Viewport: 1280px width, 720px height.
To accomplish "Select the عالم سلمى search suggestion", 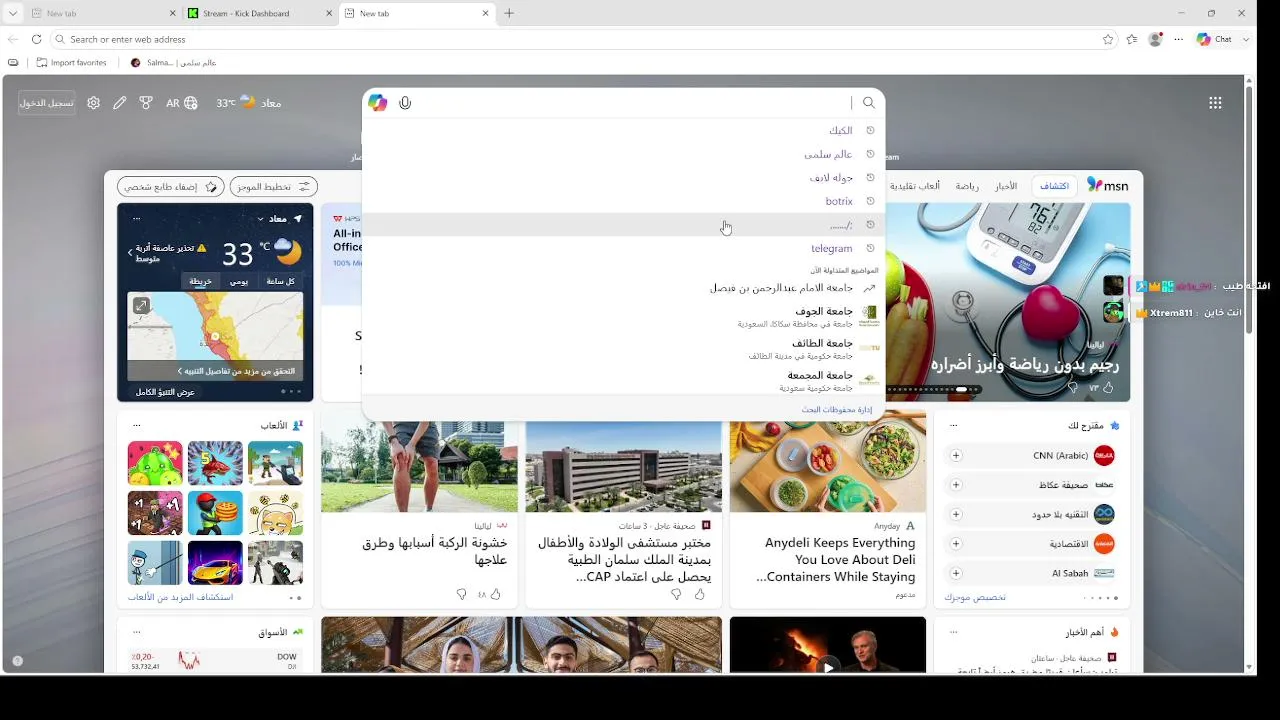I will (x=623, y=154).
